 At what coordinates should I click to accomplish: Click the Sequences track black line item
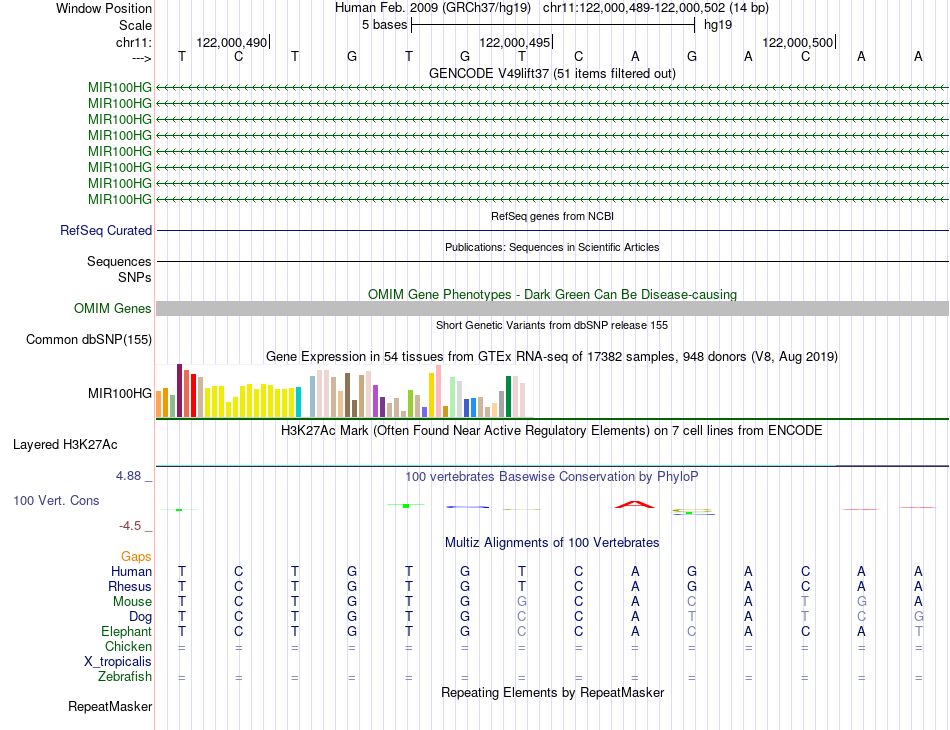coord(552,261)
